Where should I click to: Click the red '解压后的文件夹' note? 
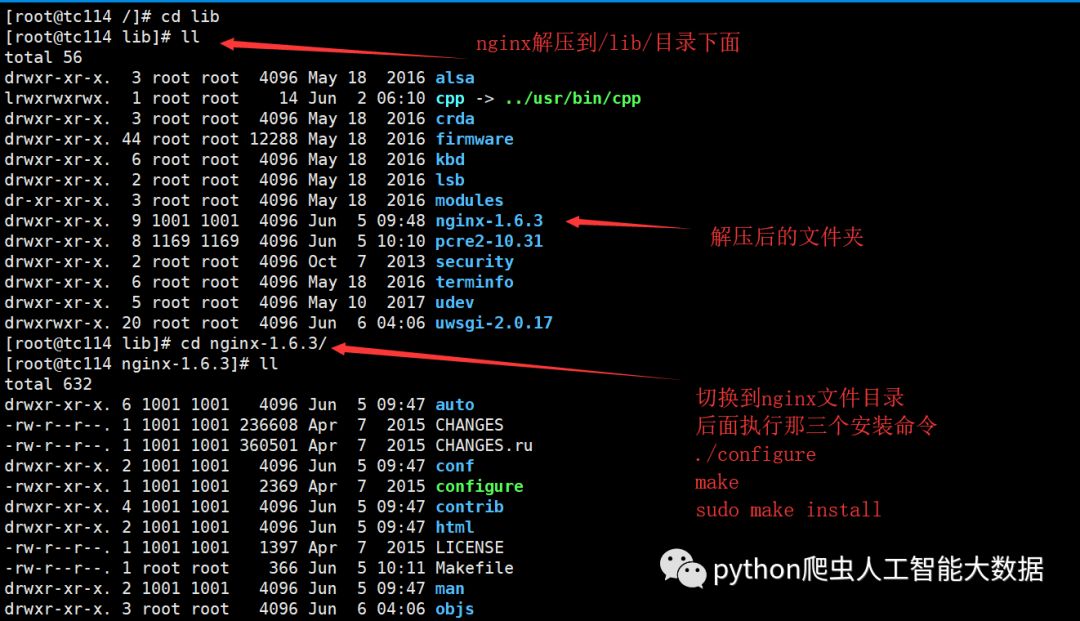pyautogui.click(x=787, y=237)
